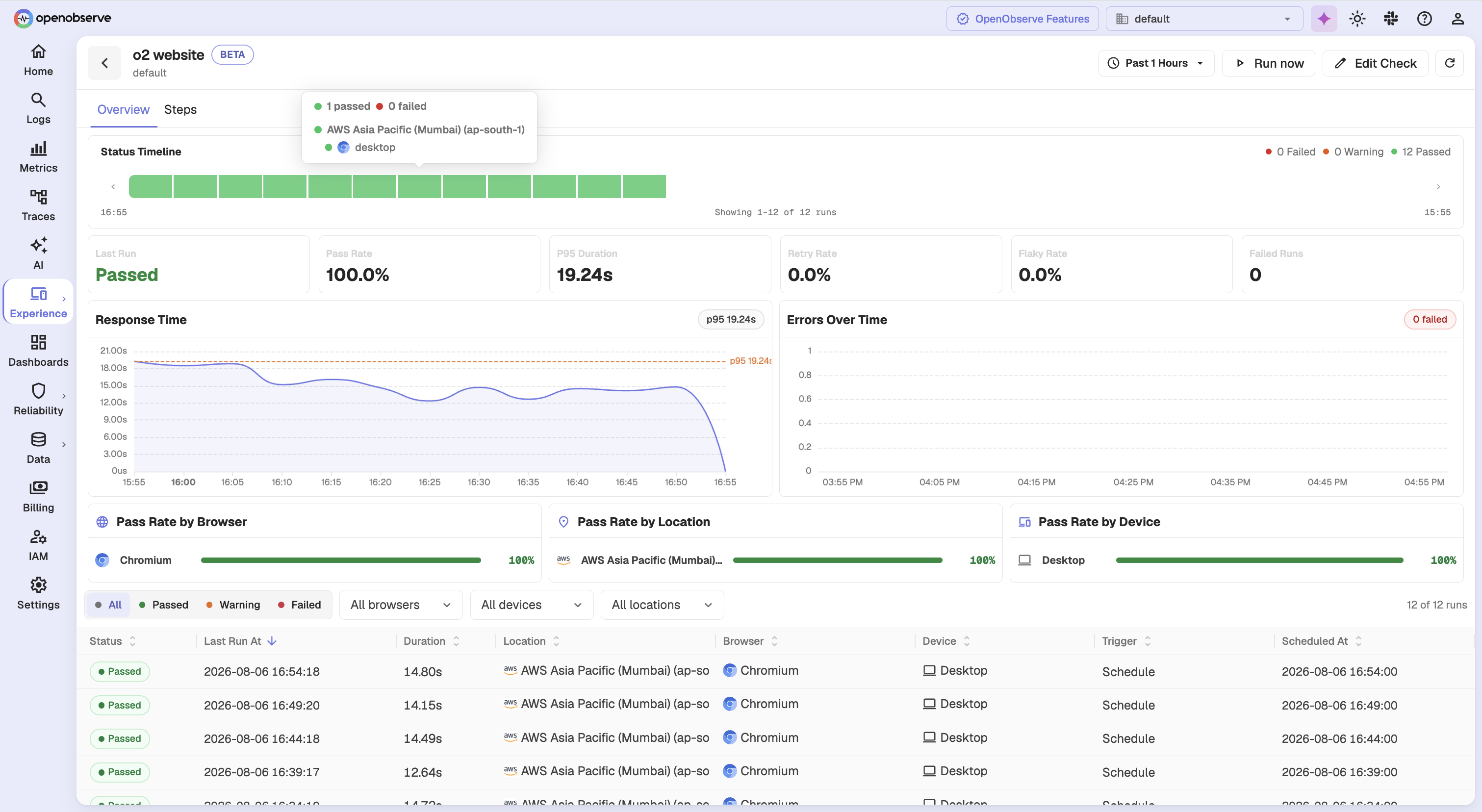1482x812 pixels.
Task: Show later runs with timeline right arrow
Action: click(1438, 186)
